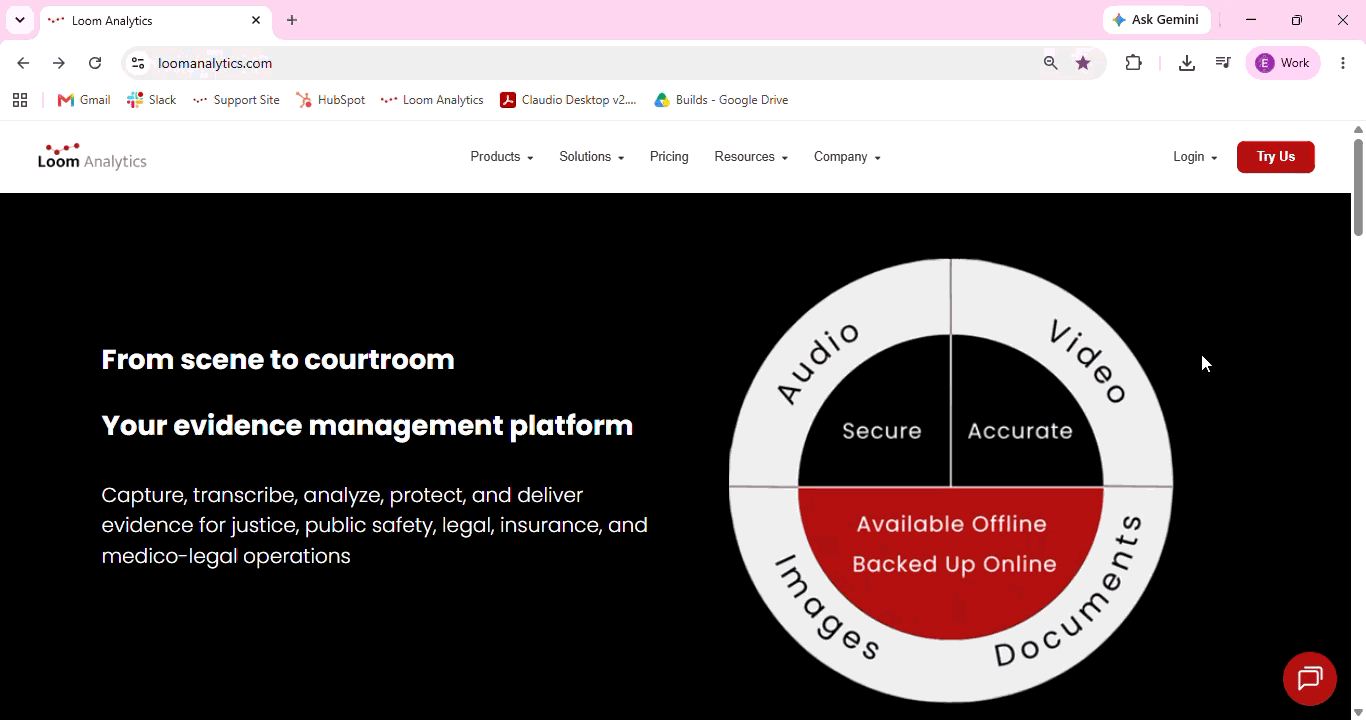Click the paragraph starting 'Capture, transcribe, analyze'
Image resolution: width=1366 pixels, height=720 pixels.
coord(375,525)
